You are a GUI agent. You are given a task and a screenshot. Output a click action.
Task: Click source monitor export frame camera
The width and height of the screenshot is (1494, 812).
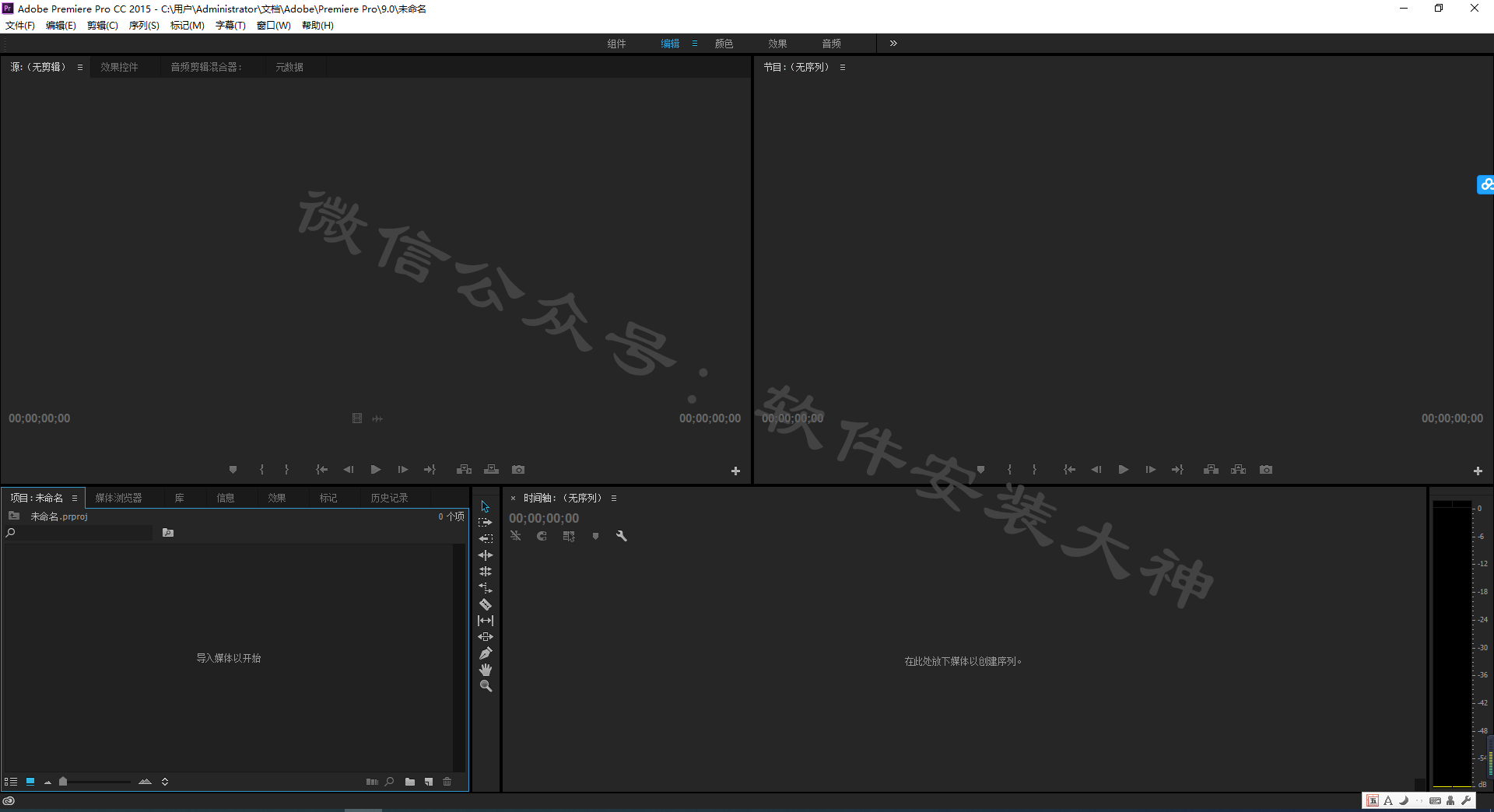(x=518, y=470)
